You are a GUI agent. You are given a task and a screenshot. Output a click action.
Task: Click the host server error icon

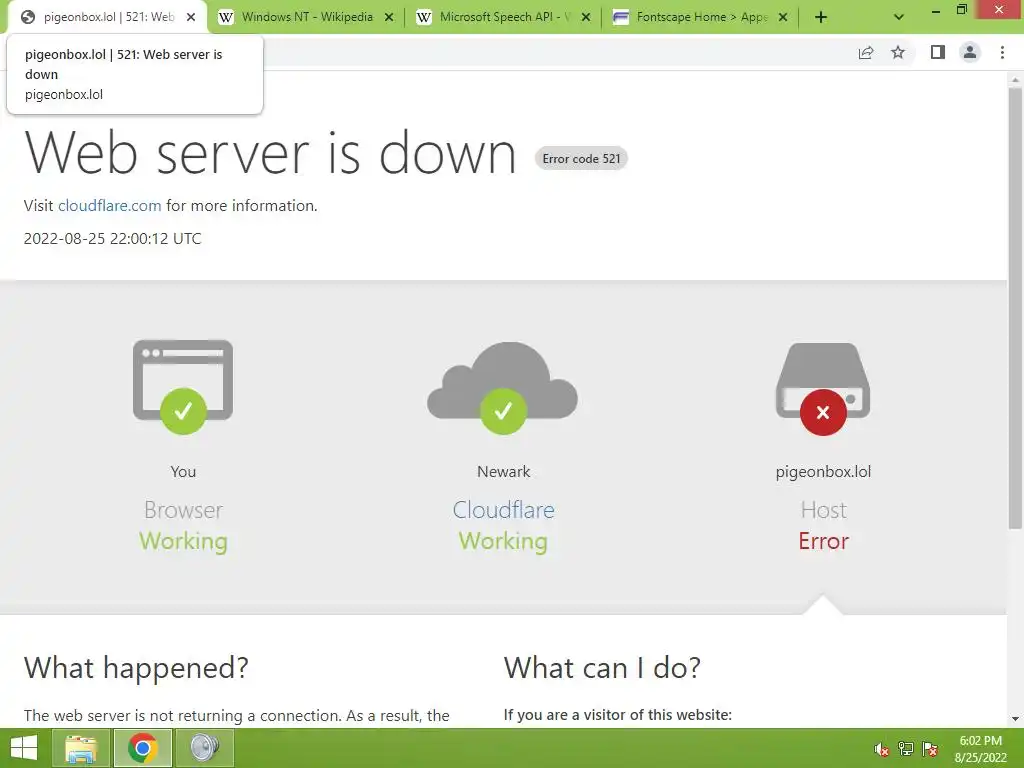point(823,389)
